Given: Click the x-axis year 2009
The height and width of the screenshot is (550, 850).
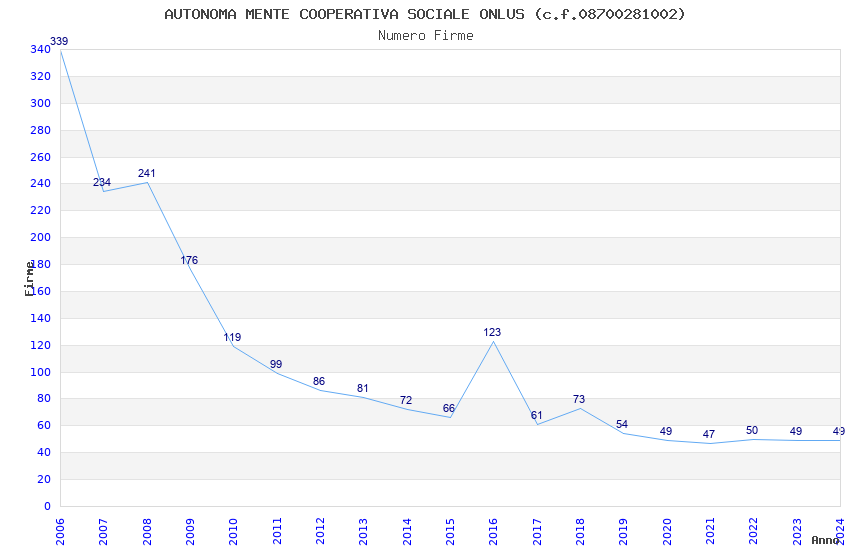Looking at the screenshot, I should 190,532.
